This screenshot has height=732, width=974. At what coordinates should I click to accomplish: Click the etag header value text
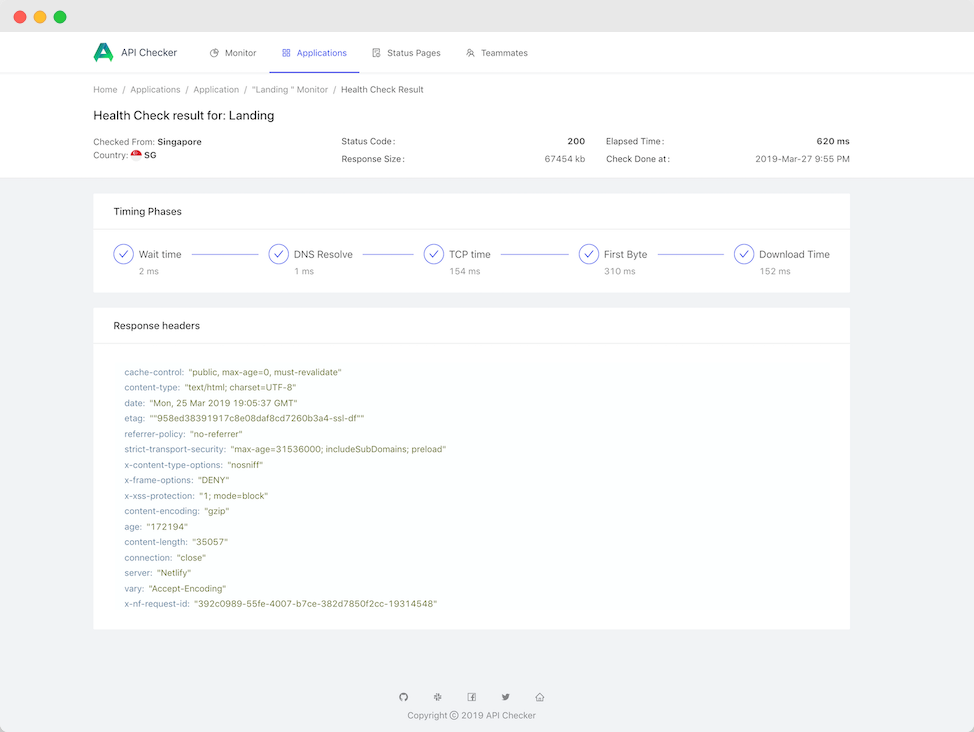257,418
